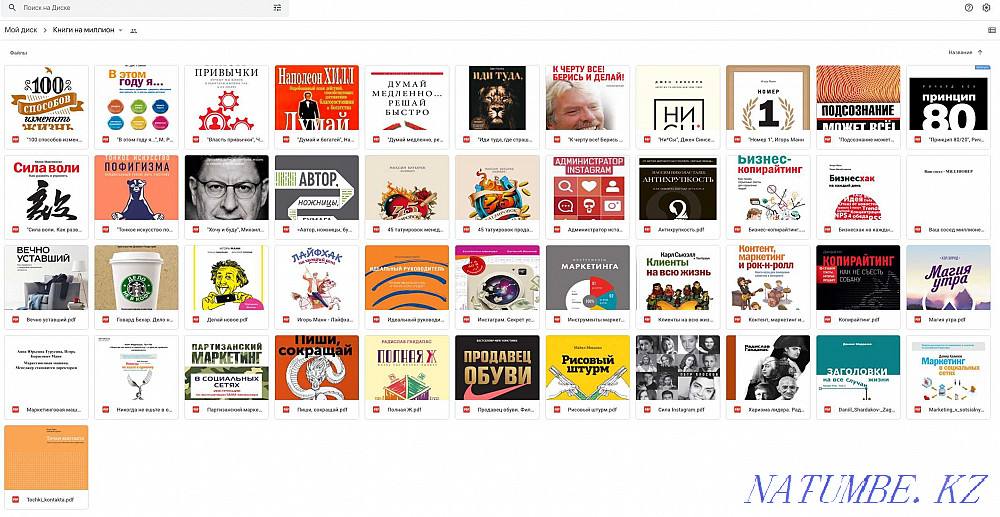Select the Идеальный руководитель cover thumbnail
The width and height of the screenshot is (1000, 517).
point(407,278)
